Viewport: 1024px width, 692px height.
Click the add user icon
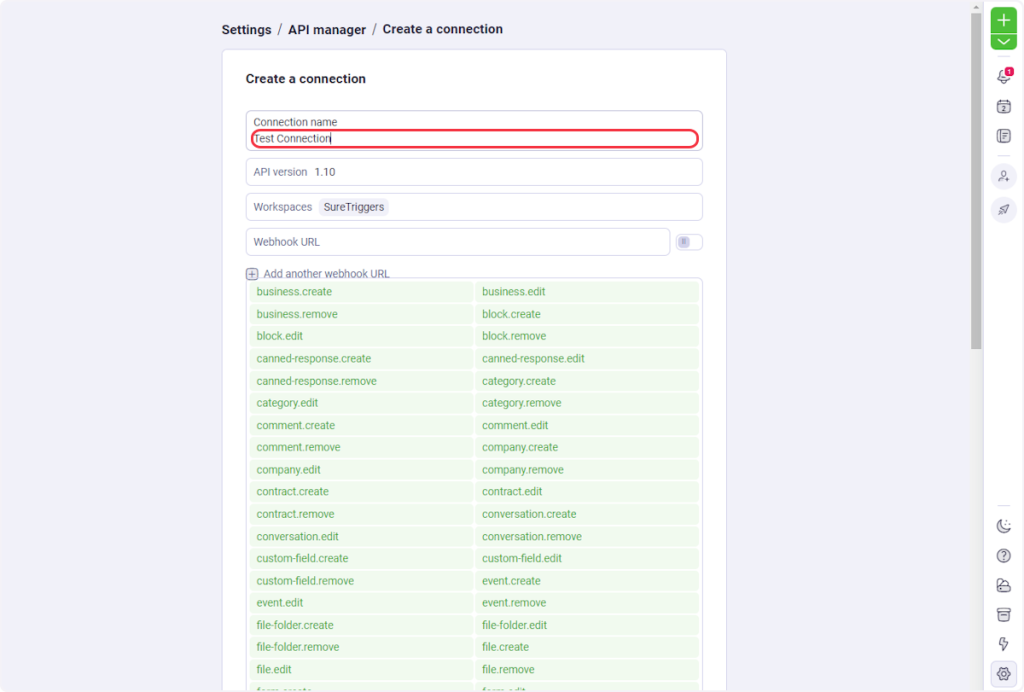(1003, 176)
